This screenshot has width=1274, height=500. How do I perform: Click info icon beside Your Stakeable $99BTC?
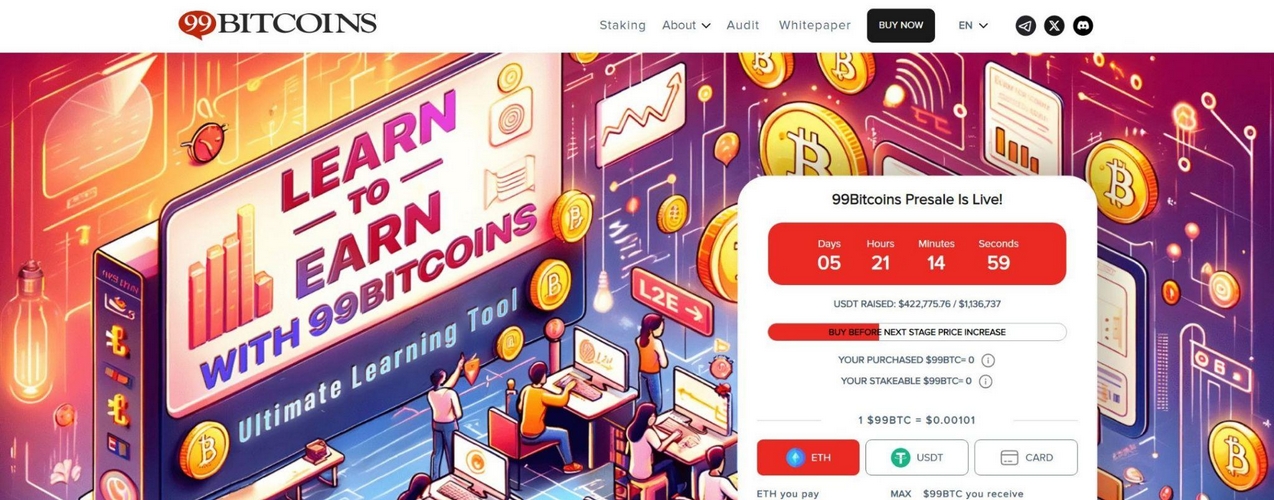985,381
